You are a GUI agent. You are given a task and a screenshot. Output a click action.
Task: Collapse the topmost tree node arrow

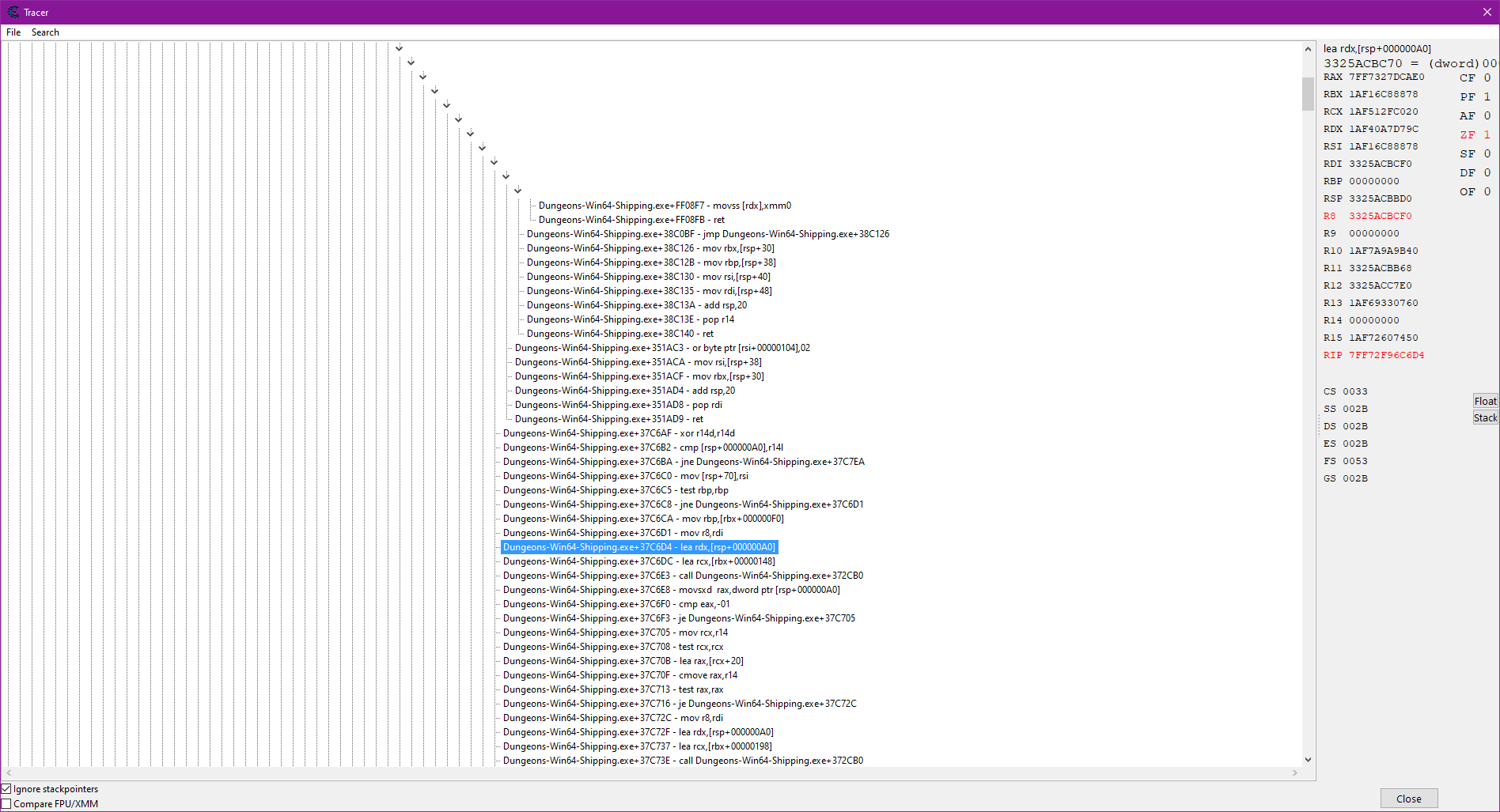pyautogui.click(x=400, y=48)
